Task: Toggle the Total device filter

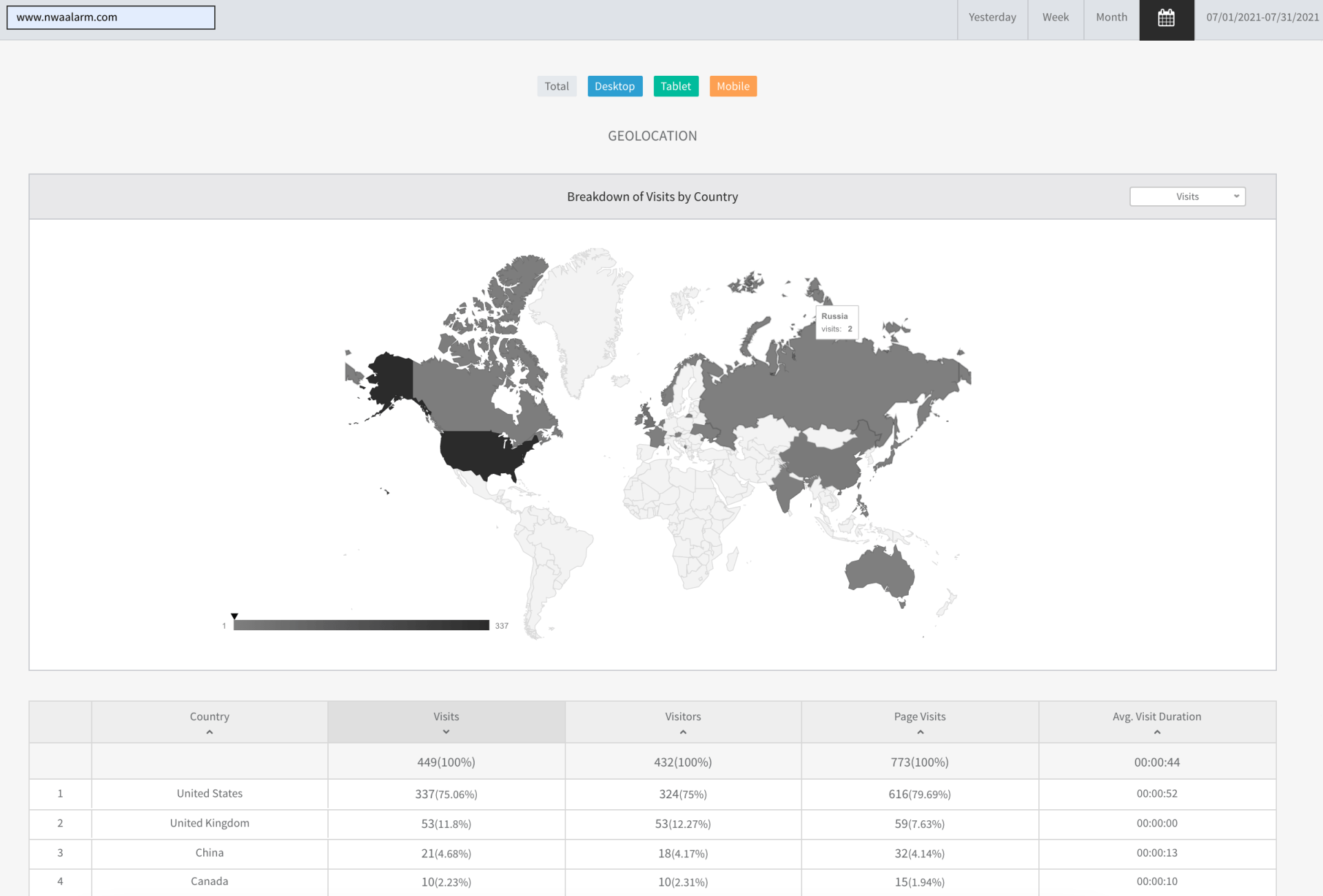Action: pyautogui.click(x=556, y=86)
